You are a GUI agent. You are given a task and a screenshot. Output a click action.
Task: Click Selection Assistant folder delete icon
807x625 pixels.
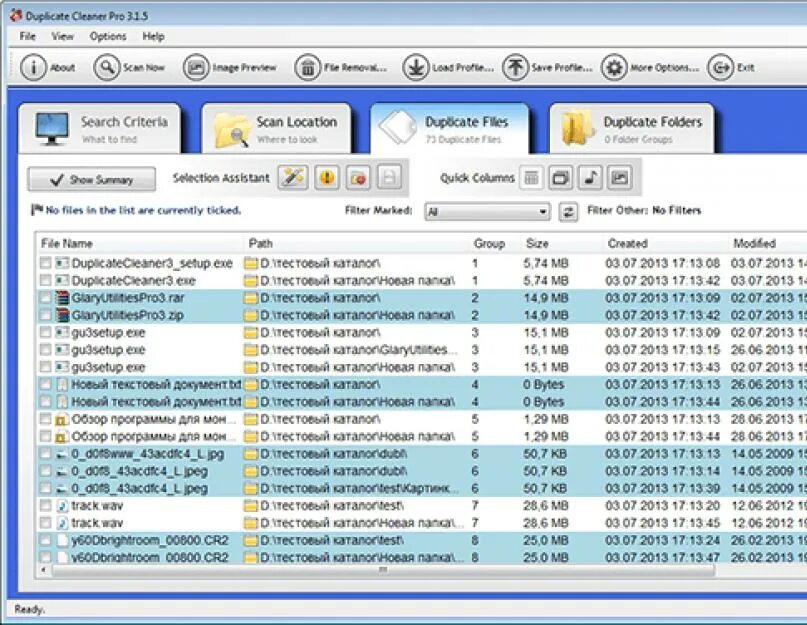pos(358,178)
